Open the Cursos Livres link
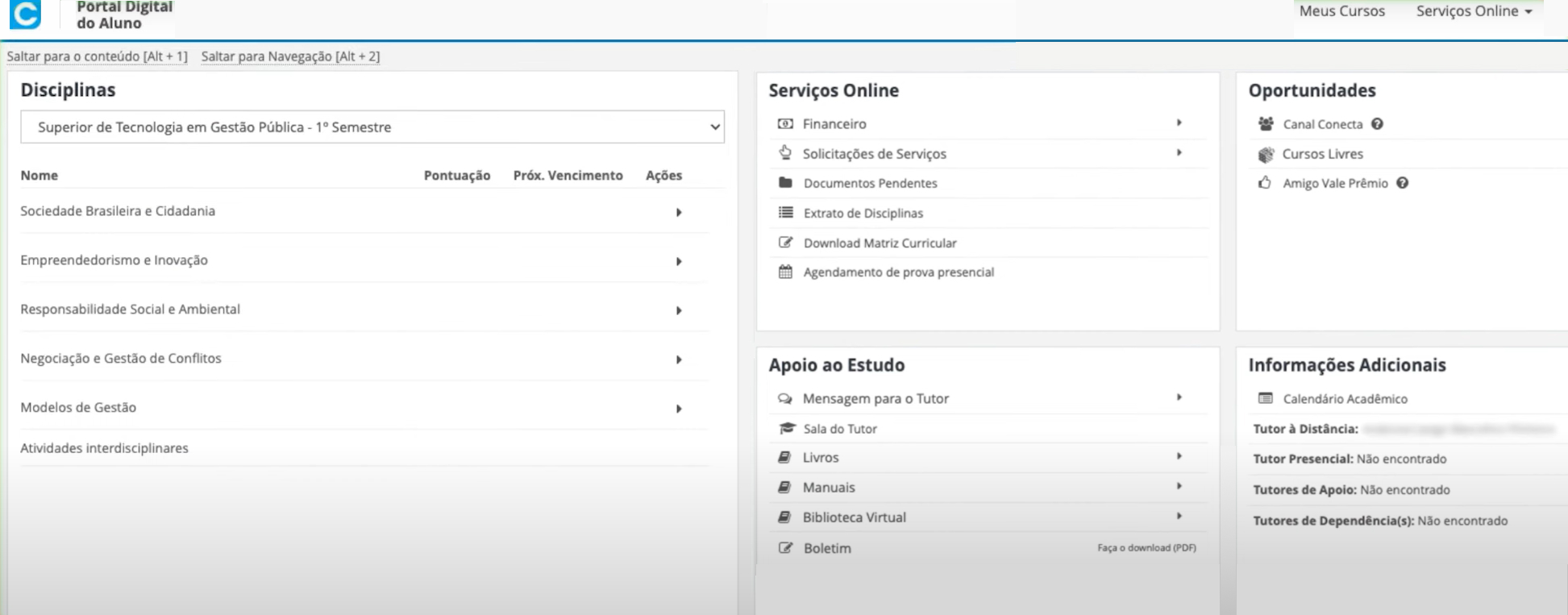The width and height of the screenshot is (1568, 615). point(1322,154)
